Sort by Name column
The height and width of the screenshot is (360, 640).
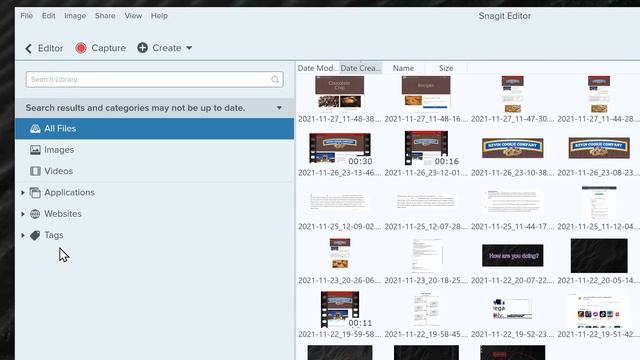point(403,68)
